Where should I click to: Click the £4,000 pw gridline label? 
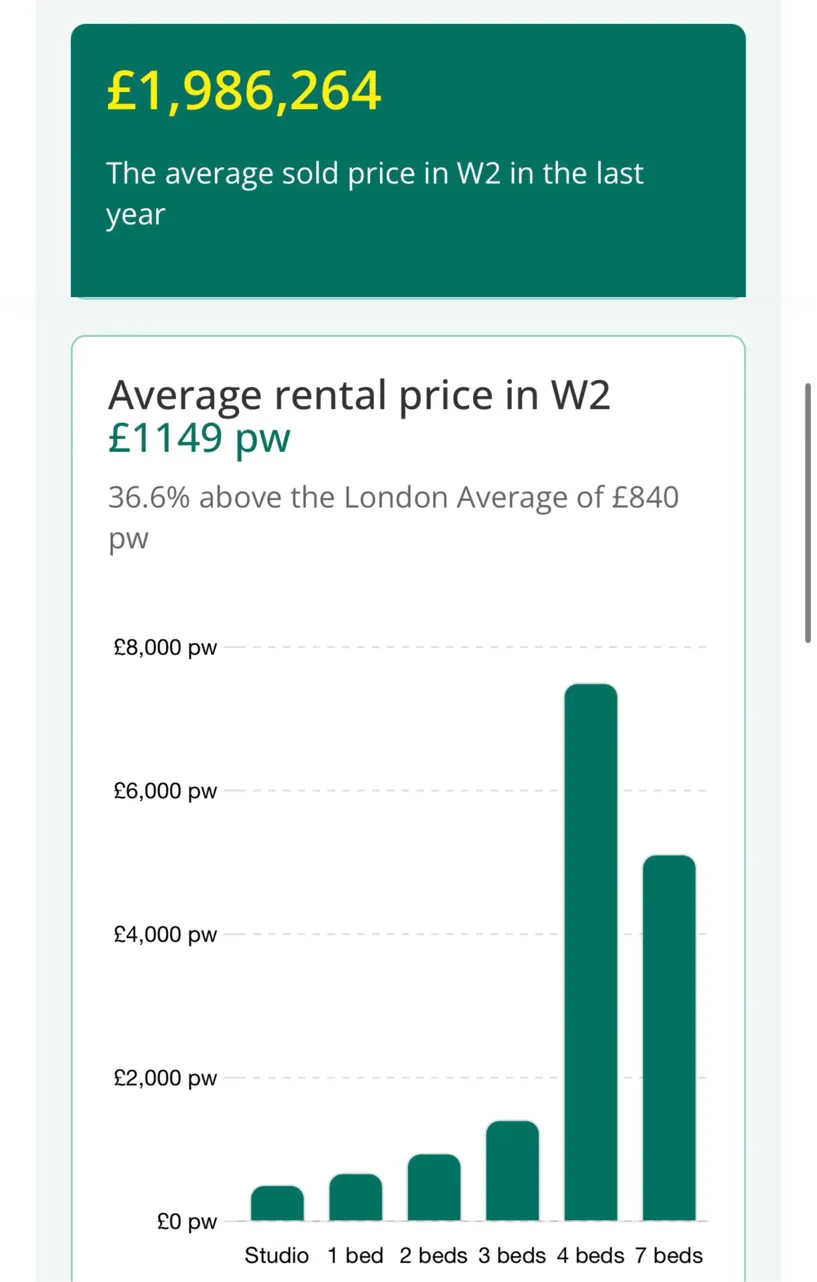[x=165, y=935]
